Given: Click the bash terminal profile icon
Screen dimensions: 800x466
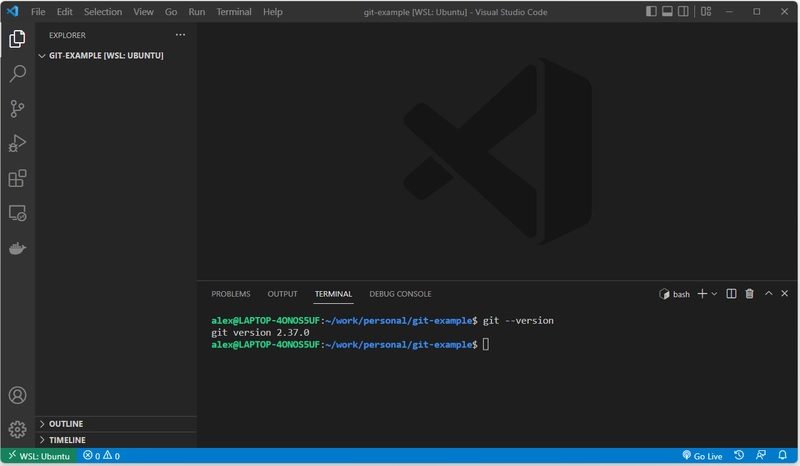Looking at the screenshot, I should 664,294.
